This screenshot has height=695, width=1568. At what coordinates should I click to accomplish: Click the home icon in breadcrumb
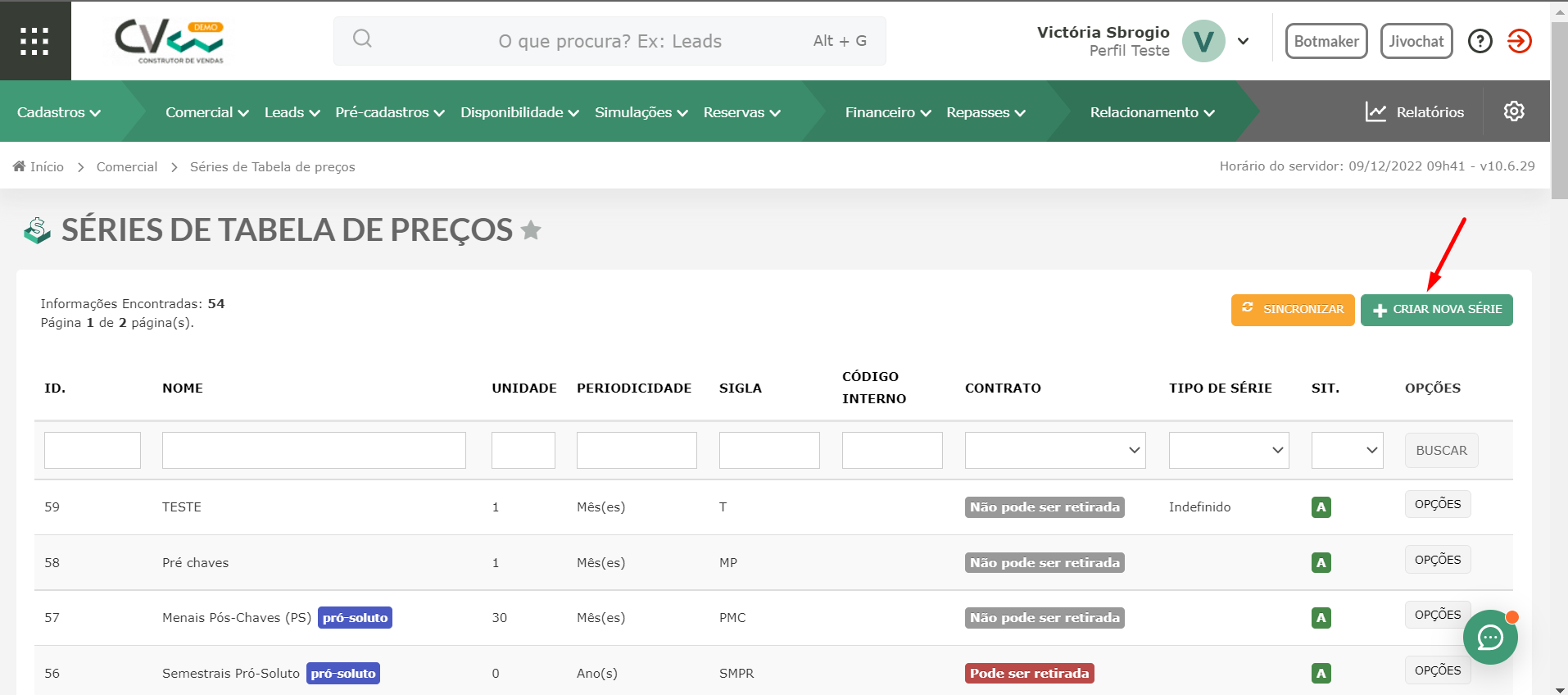tap(19, 166)
